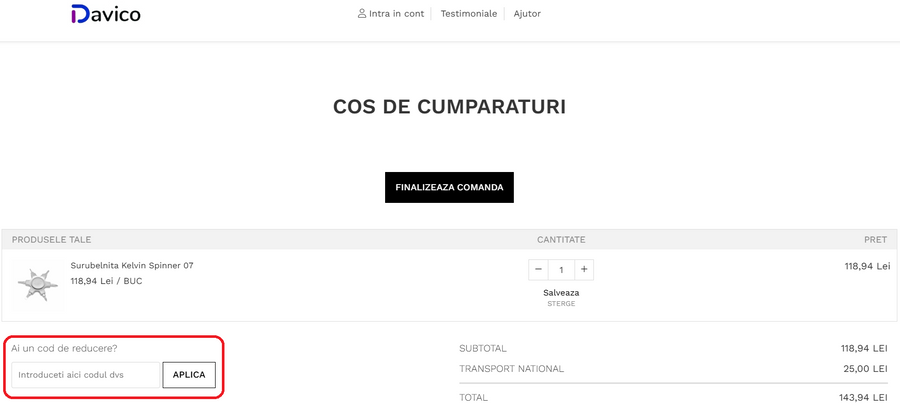
Task: Click the discount code input field
Action: [x=86, y=375]
